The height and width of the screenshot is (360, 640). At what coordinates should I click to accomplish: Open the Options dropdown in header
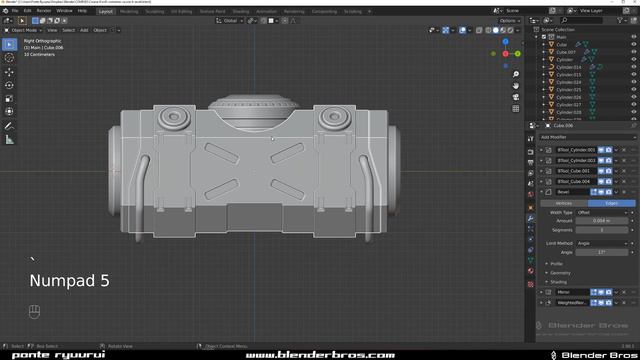coord(509,21)
